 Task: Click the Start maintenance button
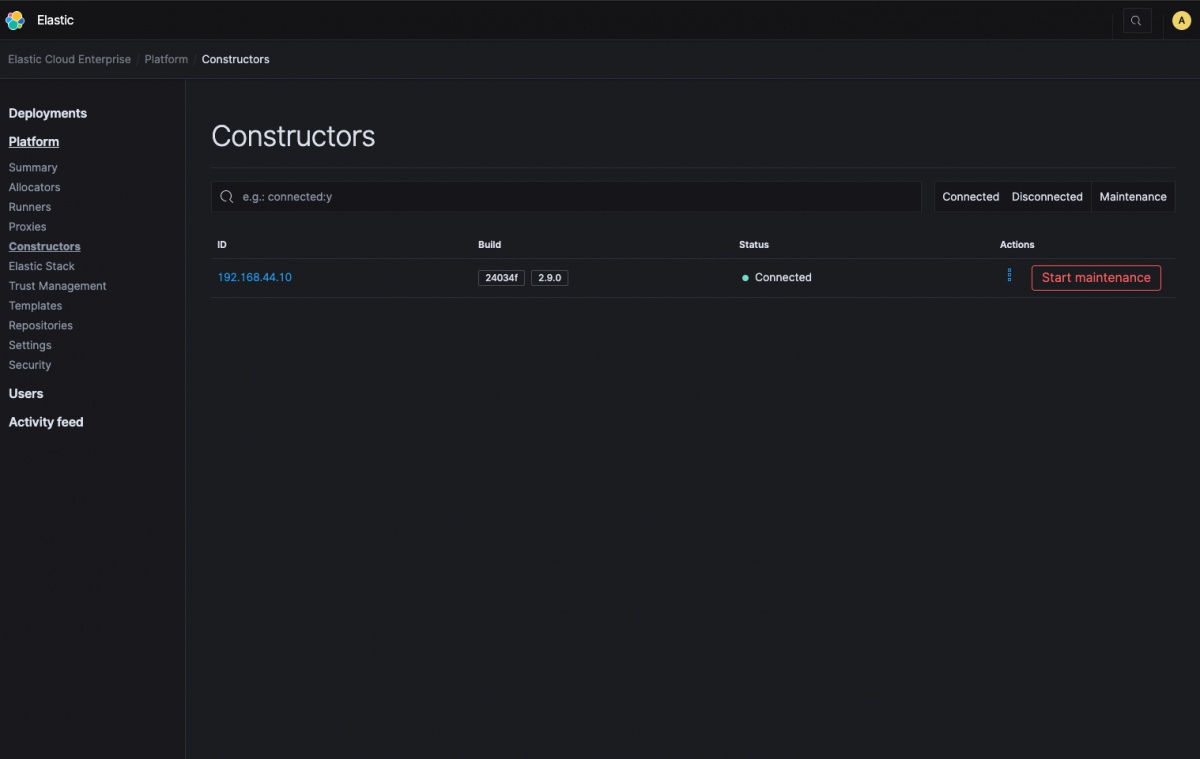click(x=1096, y=278)
